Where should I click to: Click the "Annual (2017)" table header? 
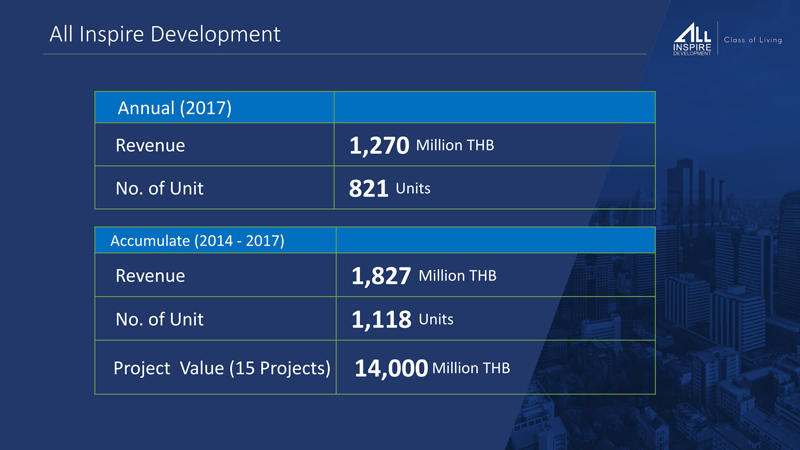tap(175, 108)
